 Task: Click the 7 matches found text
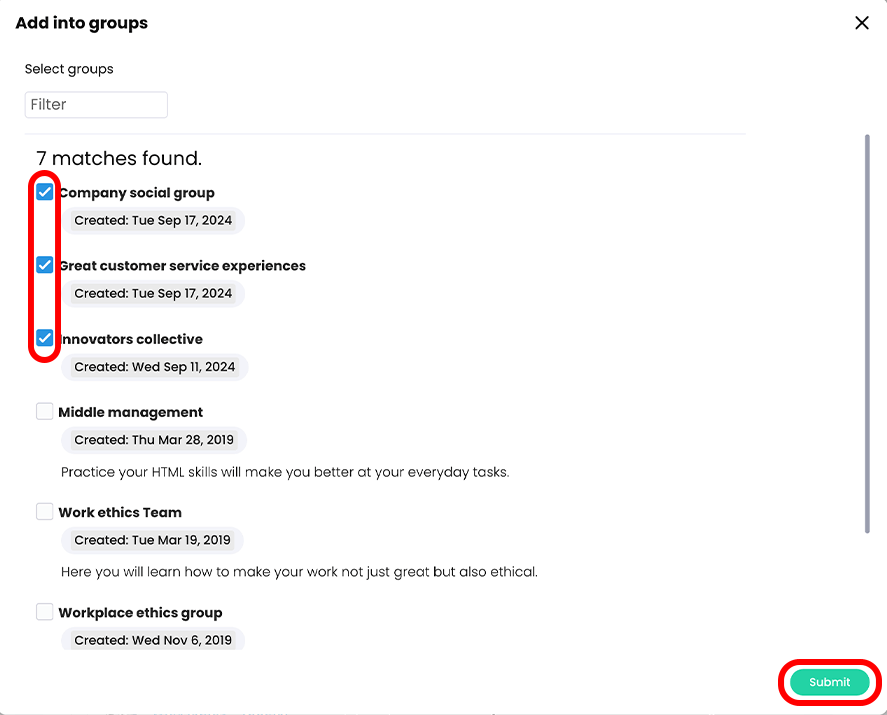click(118, 158)
